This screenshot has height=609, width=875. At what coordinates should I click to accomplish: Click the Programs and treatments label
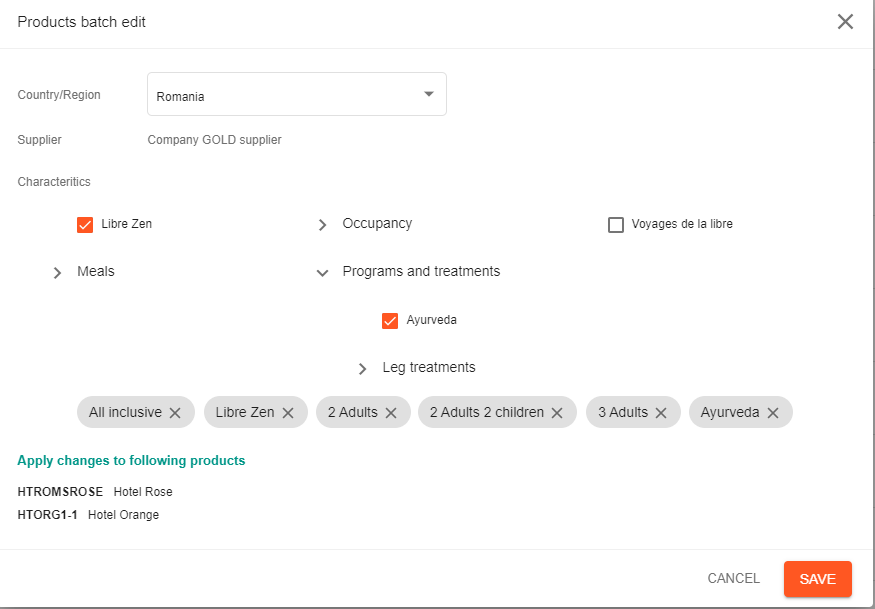click(421, 271)
